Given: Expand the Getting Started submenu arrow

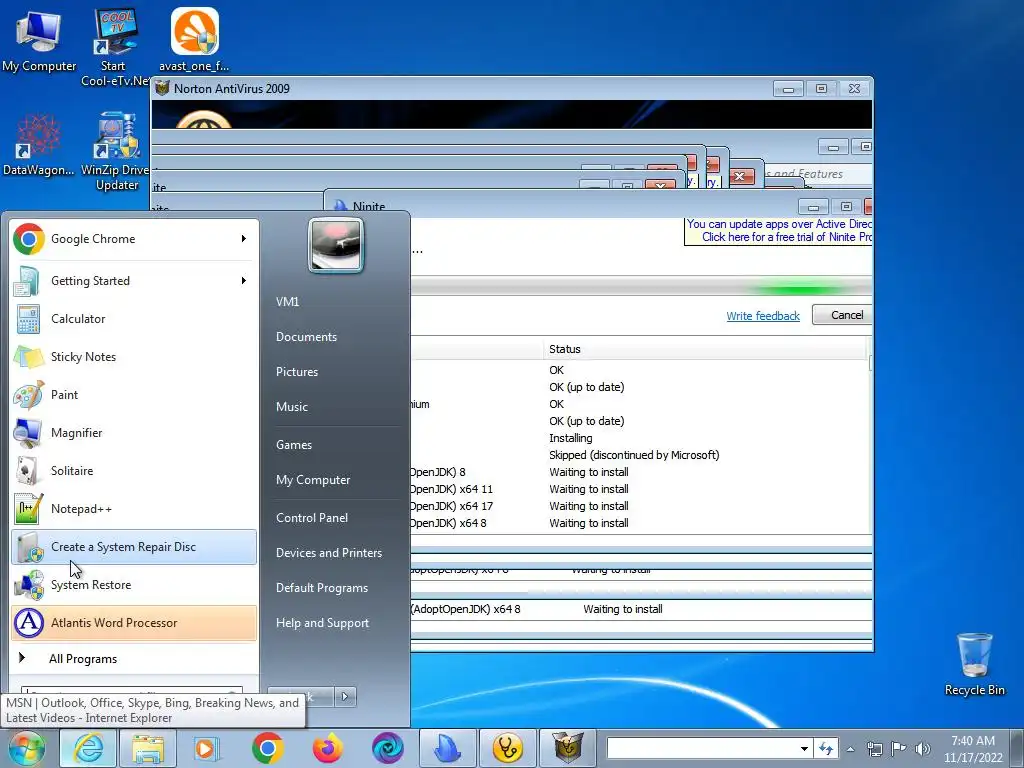Looking at the screenshot, I should coord(244,281).
